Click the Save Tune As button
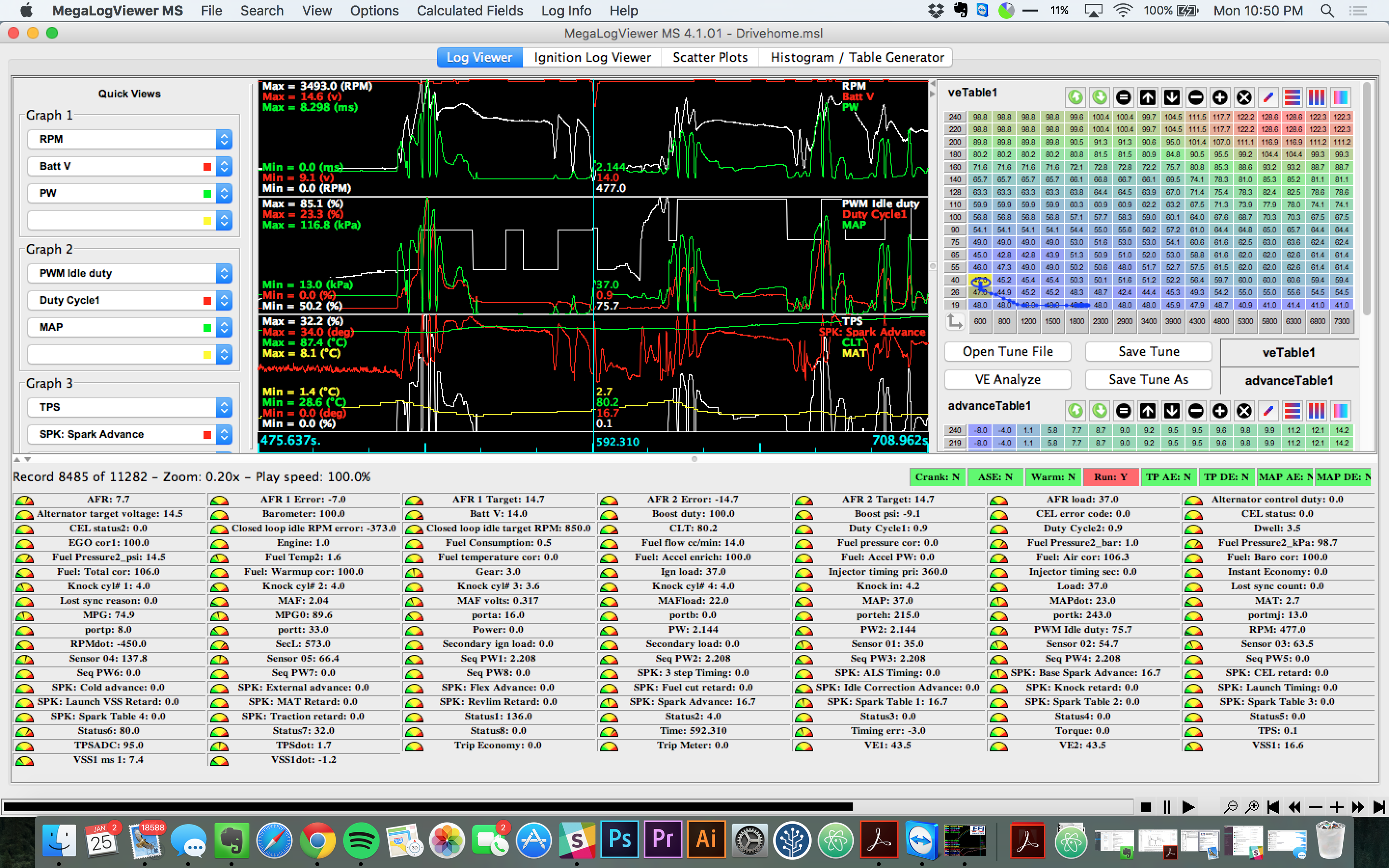This screenshot has width=1389, height=868. tap(1148, 380)
